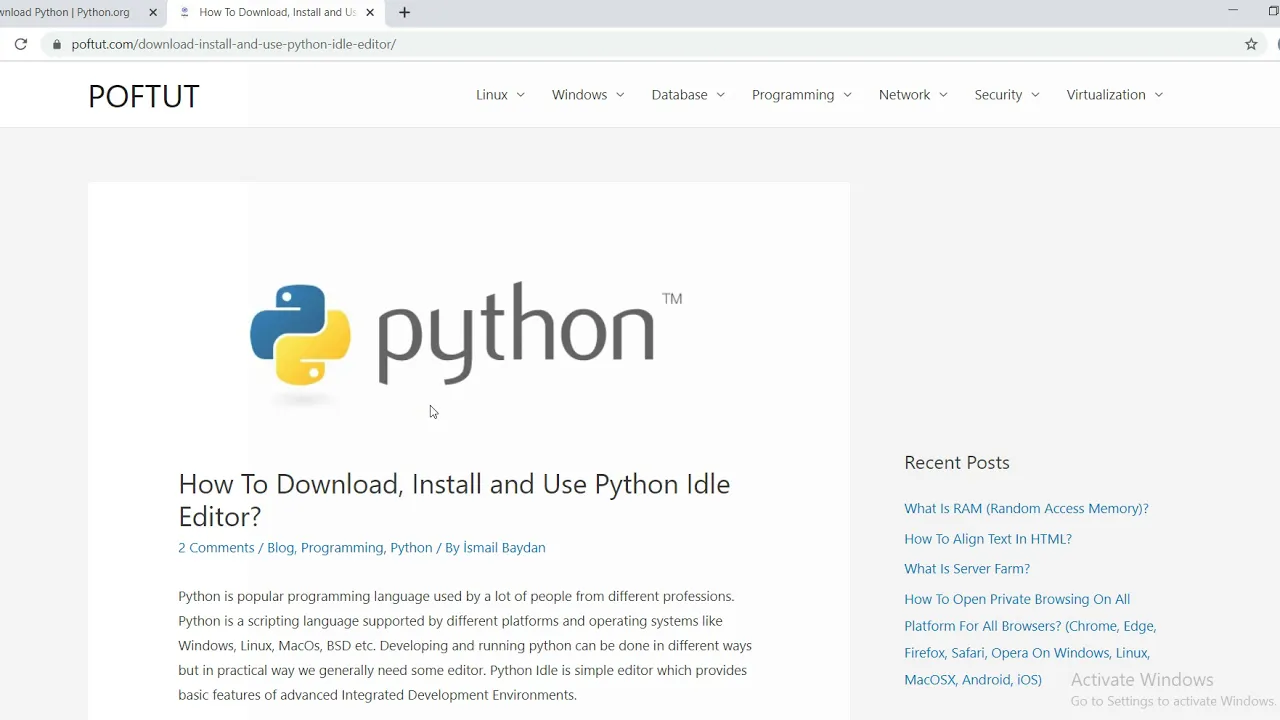Click the padlock site info icon
This screenshot has height=720, width=1280.
pos(56,44)
